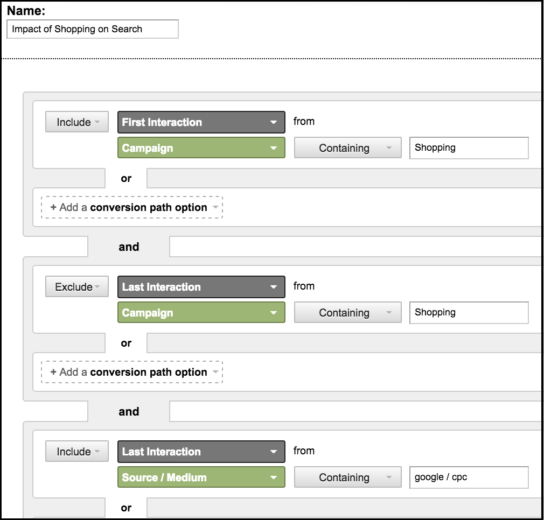
Task: Open the bottom Include dropdown
Action: (x=77, y=451)
